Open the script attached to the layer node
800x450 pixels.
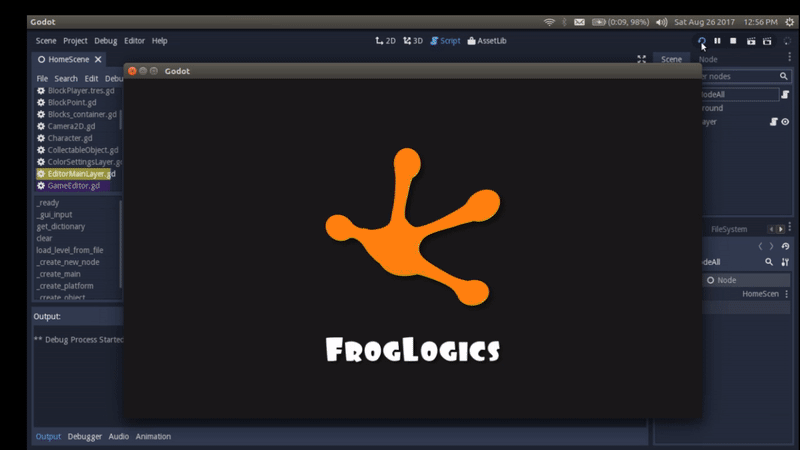point(773,122)
